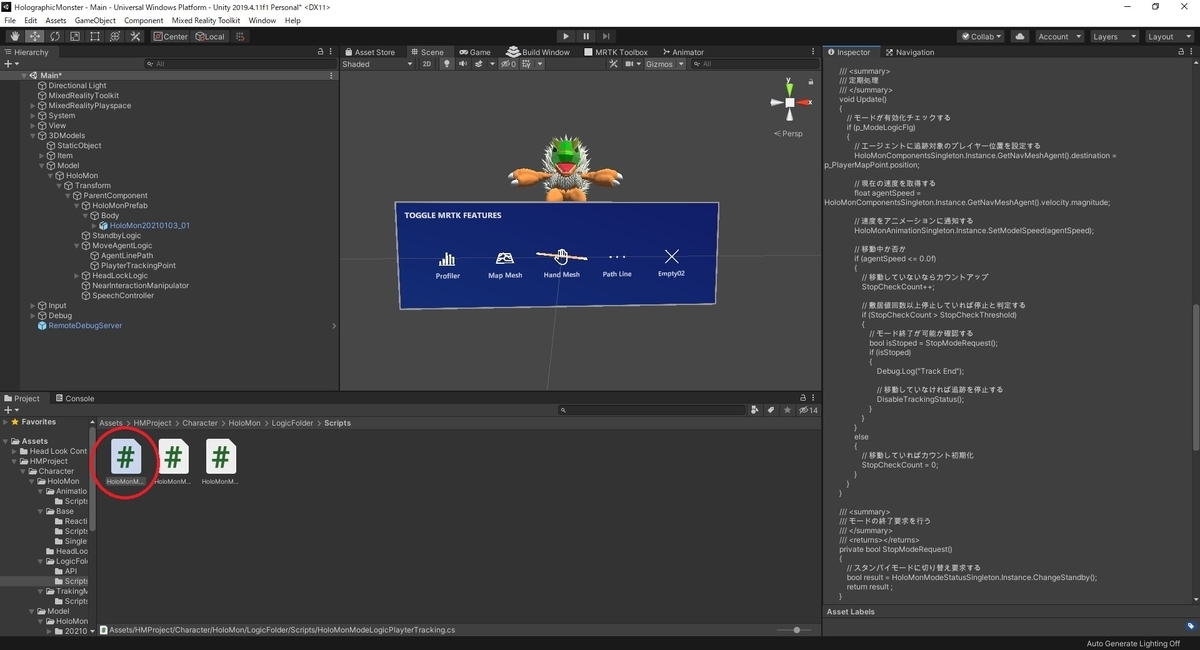
Task: Toggle scene effects icon
Action: point(481,64)
